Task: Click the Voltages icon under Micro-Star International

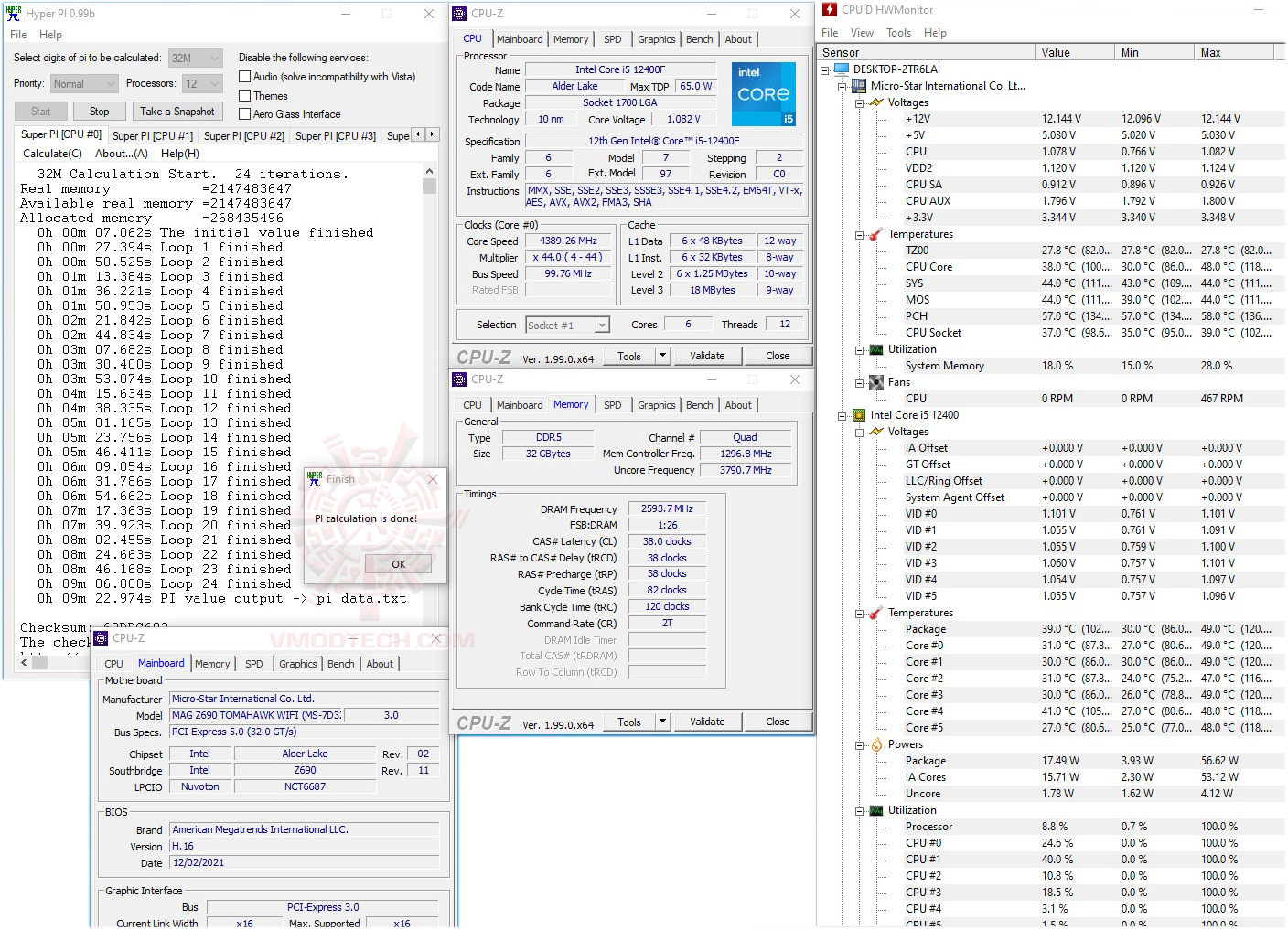Action: [876, 102]
